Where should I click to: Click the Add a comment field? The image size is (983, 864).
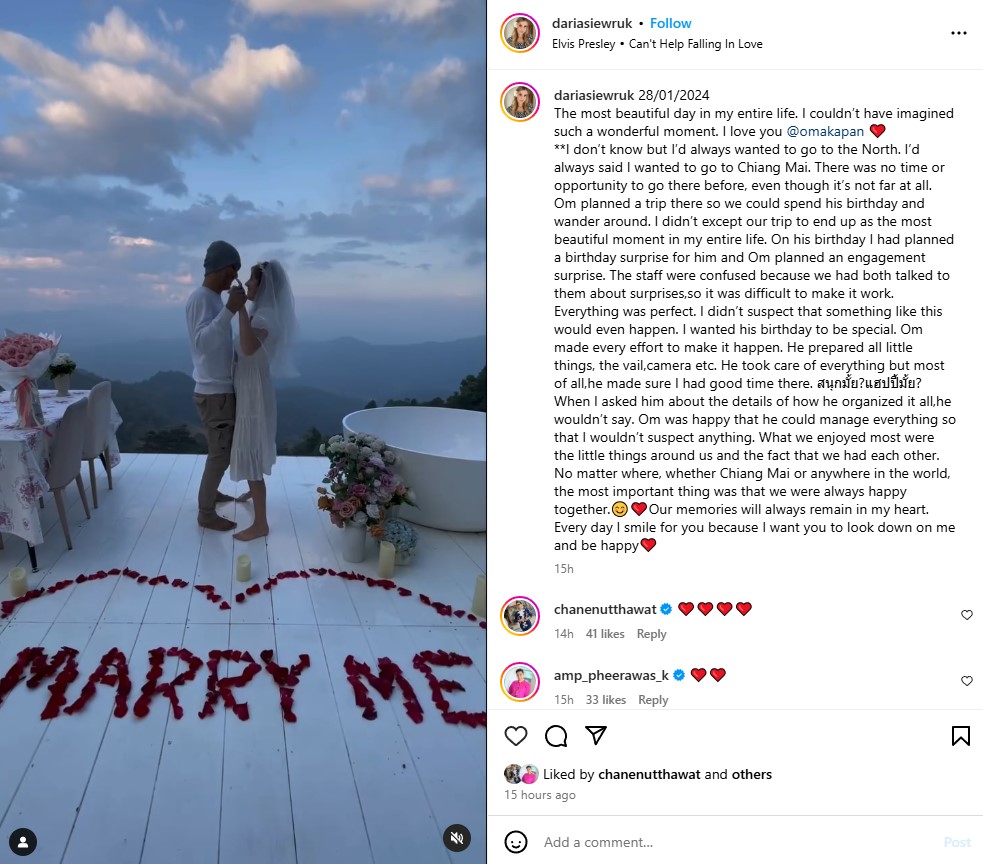coord(740,842)
